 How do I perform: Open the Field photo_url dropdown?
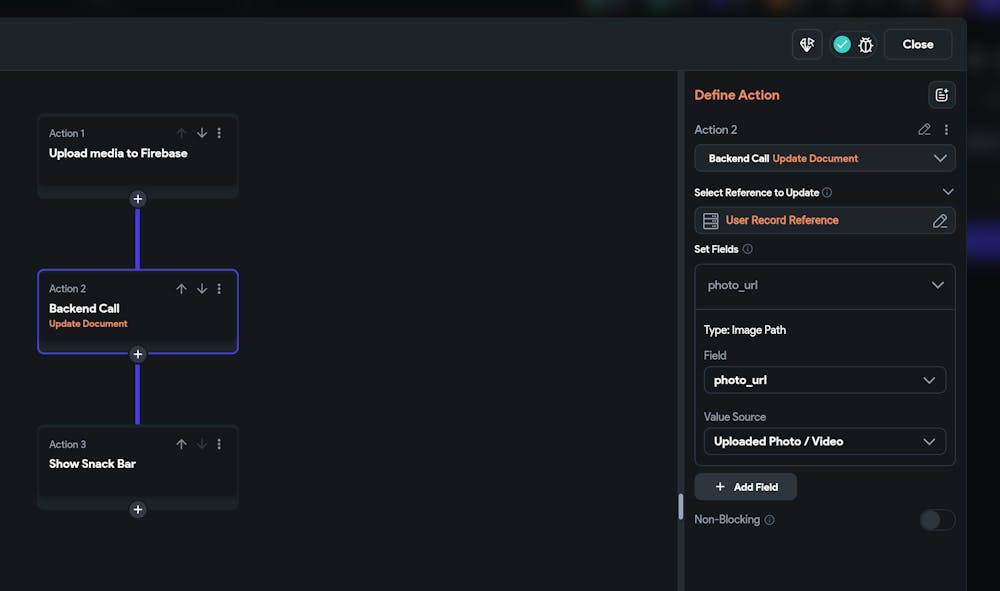(824, 380)
